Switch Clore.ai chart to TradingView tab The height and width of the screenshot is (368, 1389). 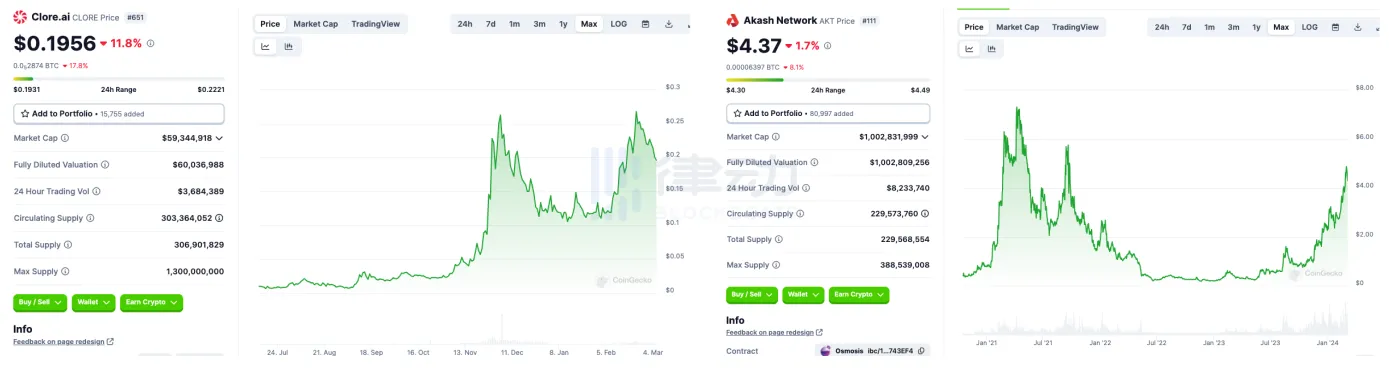point(375,24)
